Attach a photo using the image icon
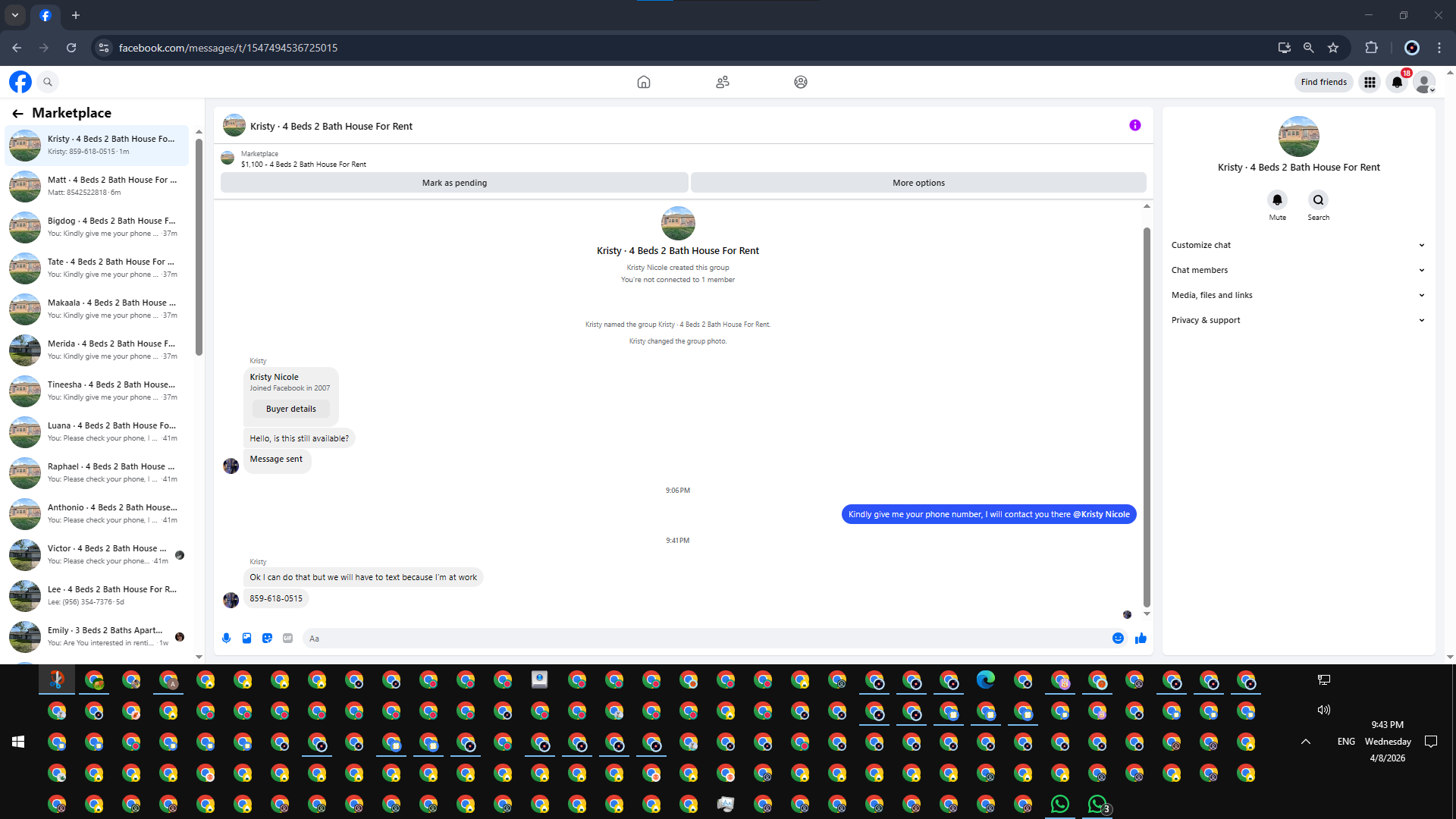This screenshot has height=819, width=1456. click(246, 639)
